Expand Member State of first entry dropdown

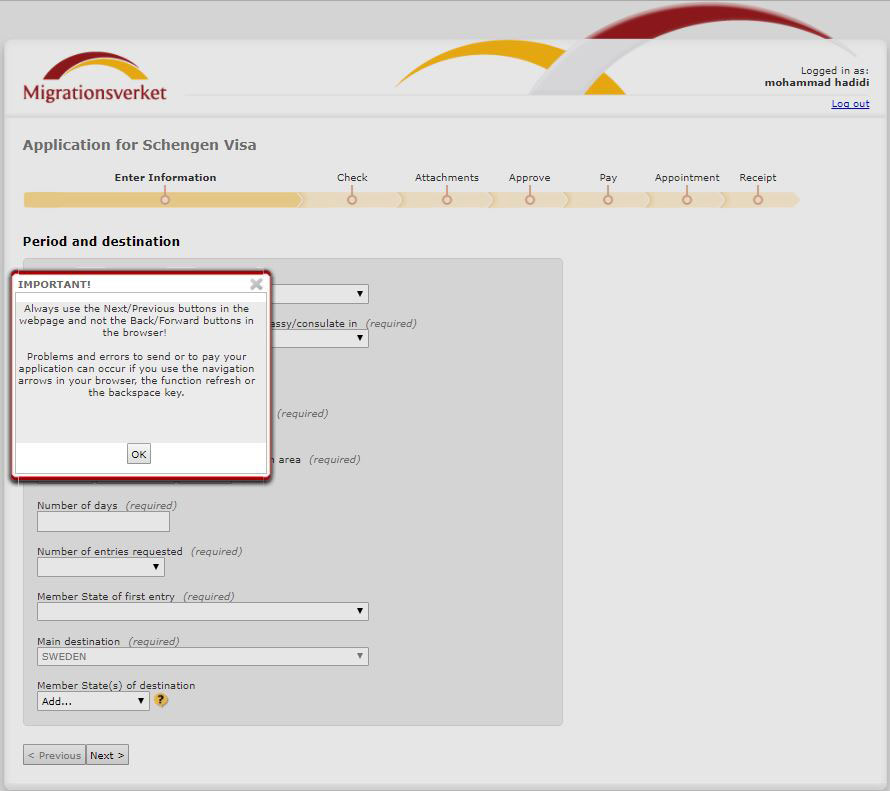203,611
